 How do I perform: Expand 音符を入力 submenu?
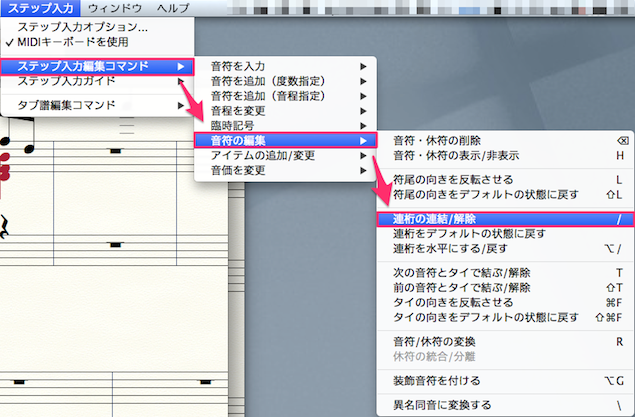[x=286, y=66]
